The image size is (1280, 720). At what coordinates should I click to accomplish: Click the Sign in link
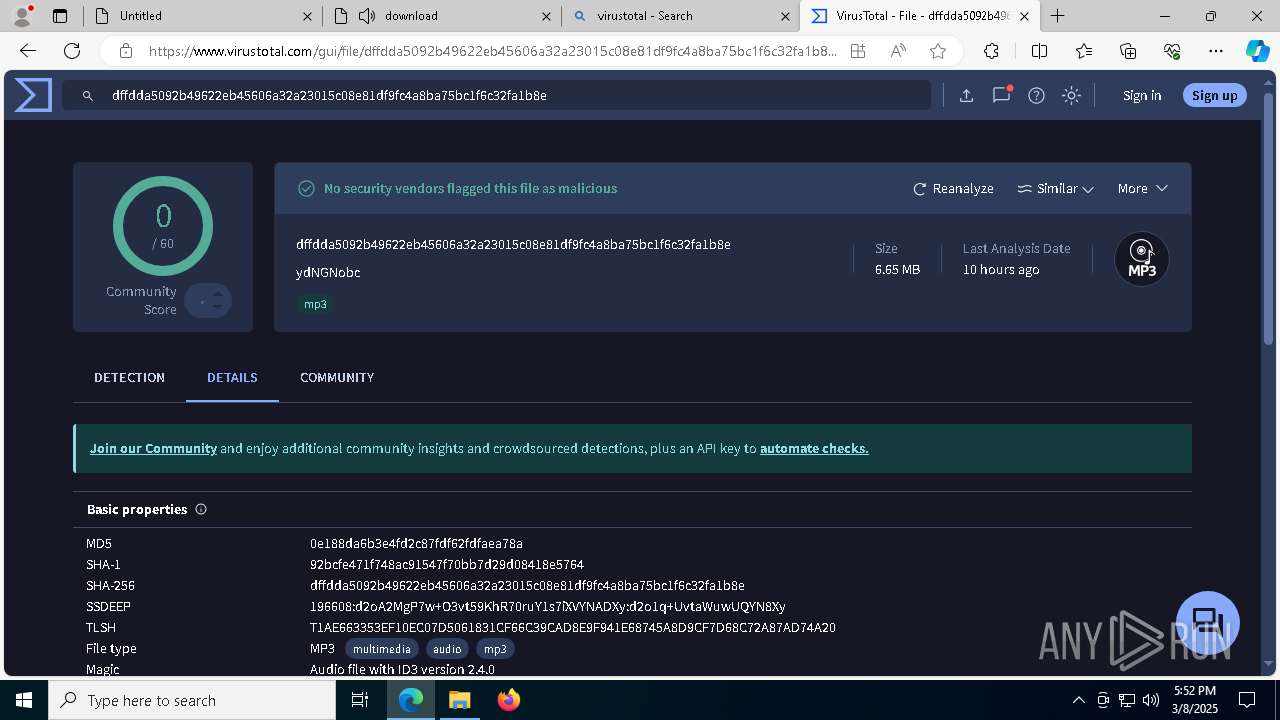1142,95
